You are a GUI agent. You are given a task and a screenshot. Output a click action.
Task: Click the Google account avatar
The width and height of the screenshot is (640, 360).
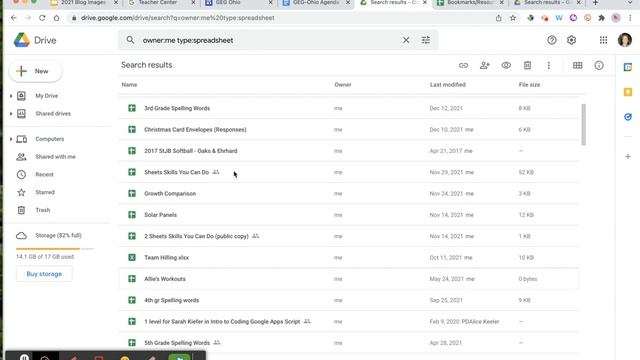coord(625,40)
